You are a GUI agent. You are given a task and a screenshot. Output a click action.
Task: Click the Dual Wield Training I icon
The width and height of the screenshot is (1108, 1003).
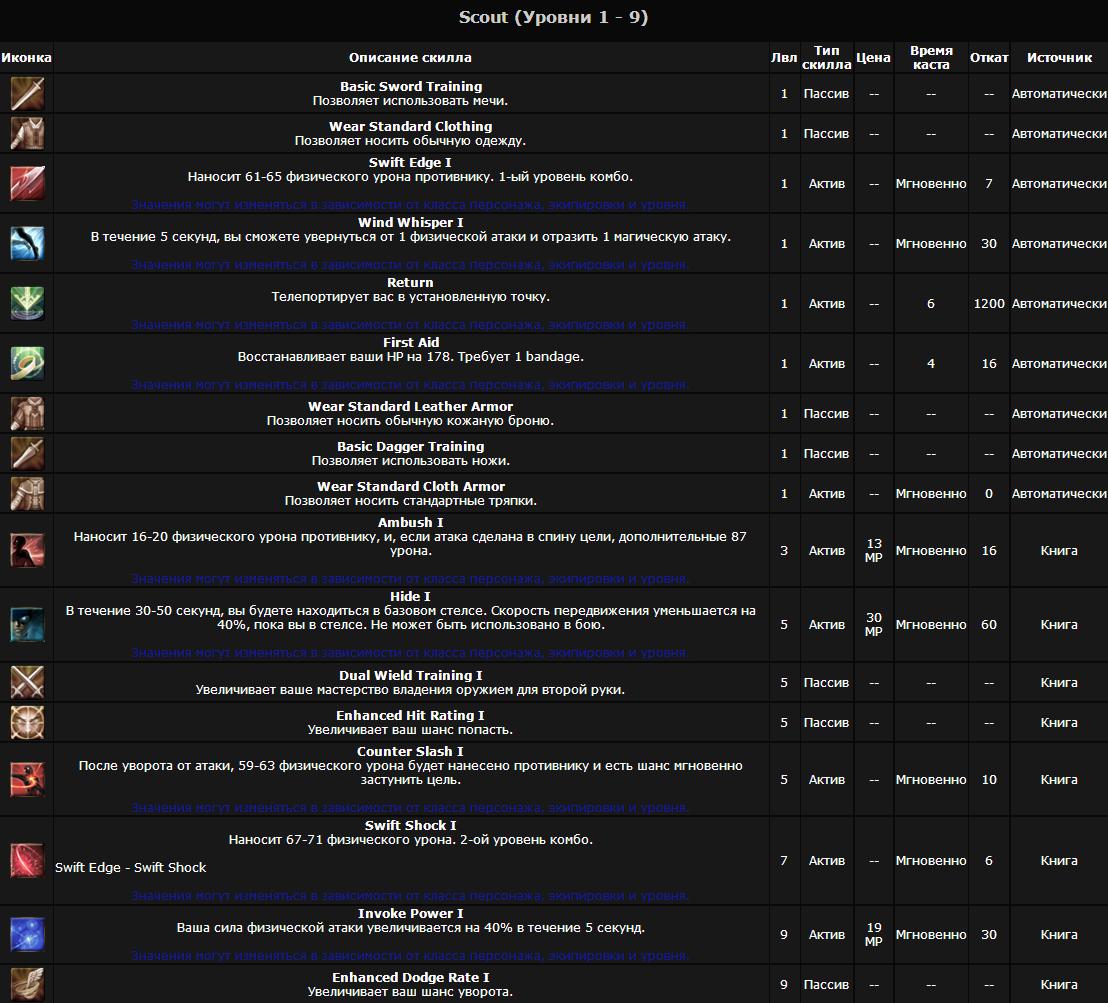pos(27,682)
